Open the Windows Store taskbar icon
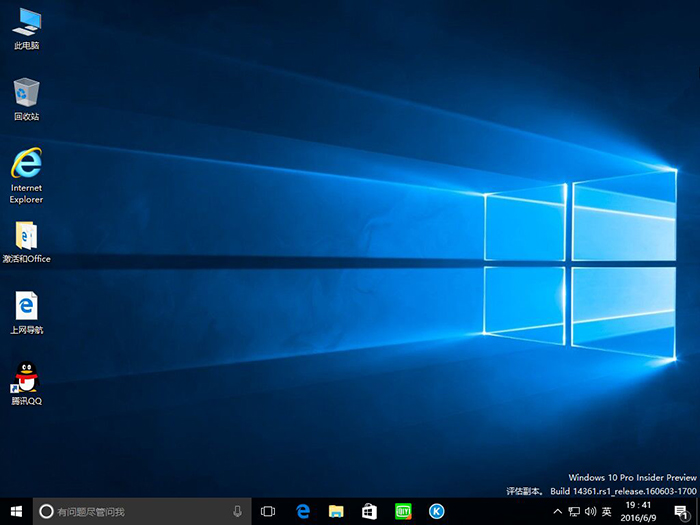 point(369,511)
